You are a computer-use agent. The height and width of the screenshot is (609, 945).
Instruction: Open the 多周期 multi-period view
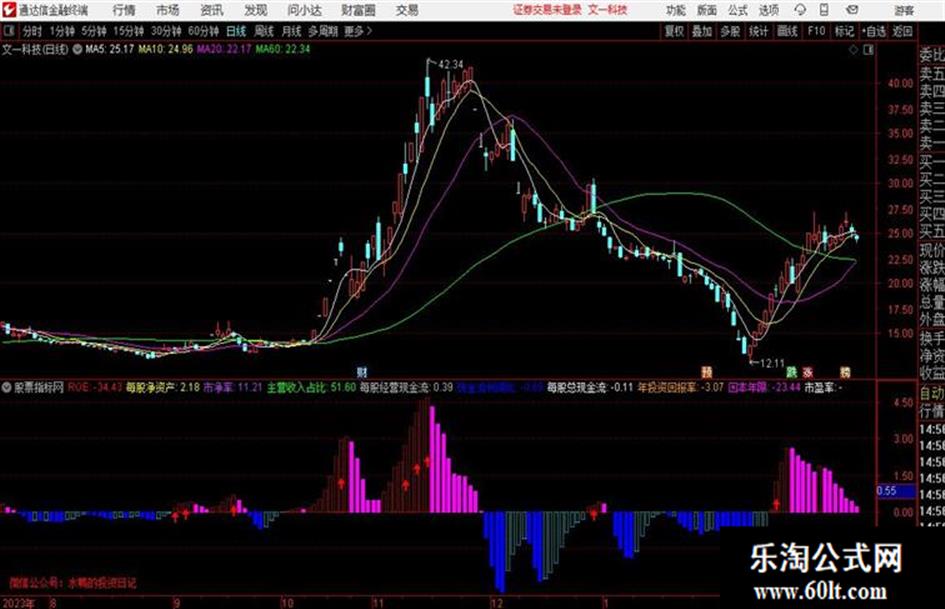tap(323, 31)
